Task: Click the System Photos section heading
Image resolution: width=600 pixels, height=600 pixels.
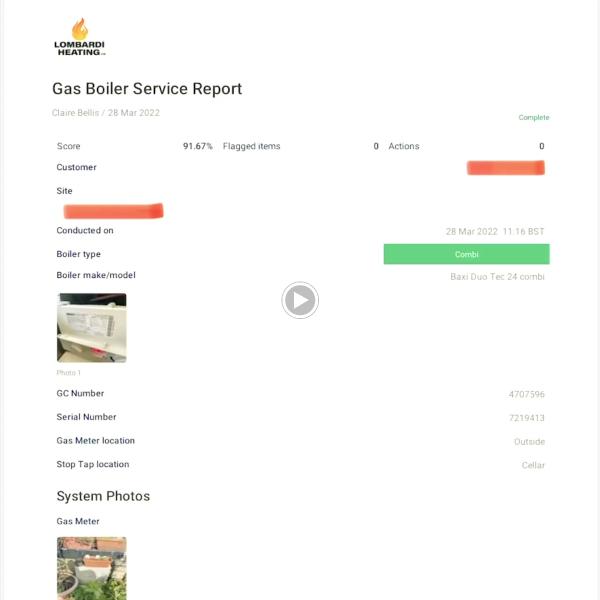Action: [103, 496]
